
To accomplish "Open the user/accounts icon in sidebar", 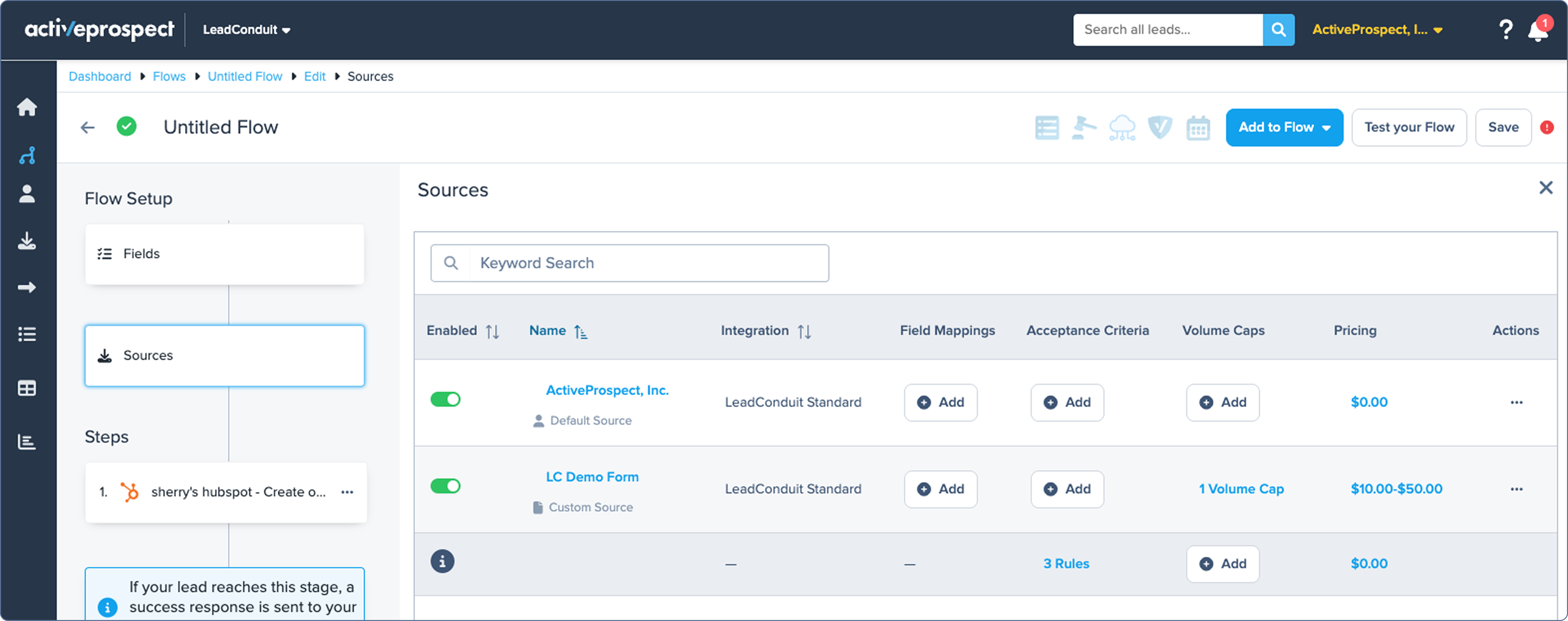I will [x=27, y=194].
